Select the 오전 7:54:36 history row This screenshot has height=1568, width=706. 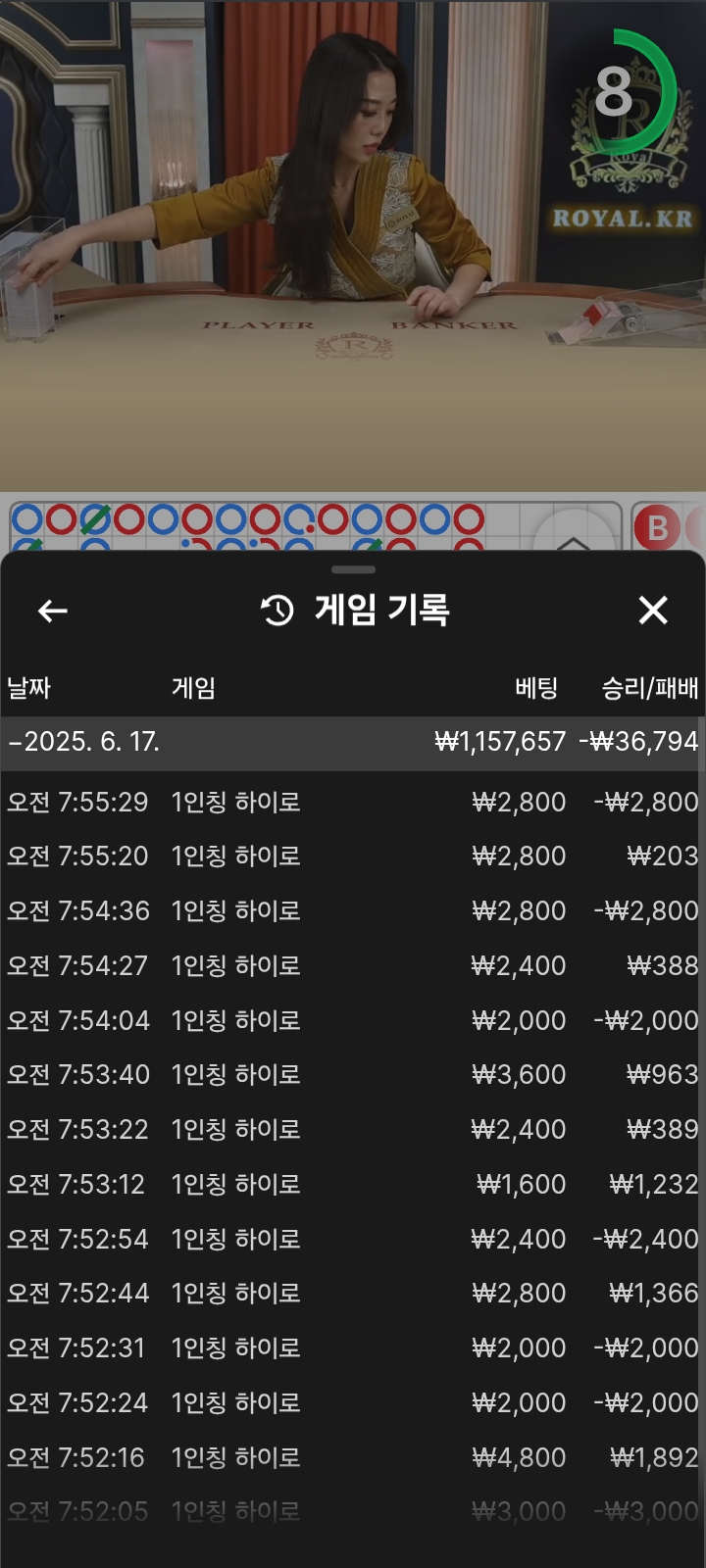point(353,911)
